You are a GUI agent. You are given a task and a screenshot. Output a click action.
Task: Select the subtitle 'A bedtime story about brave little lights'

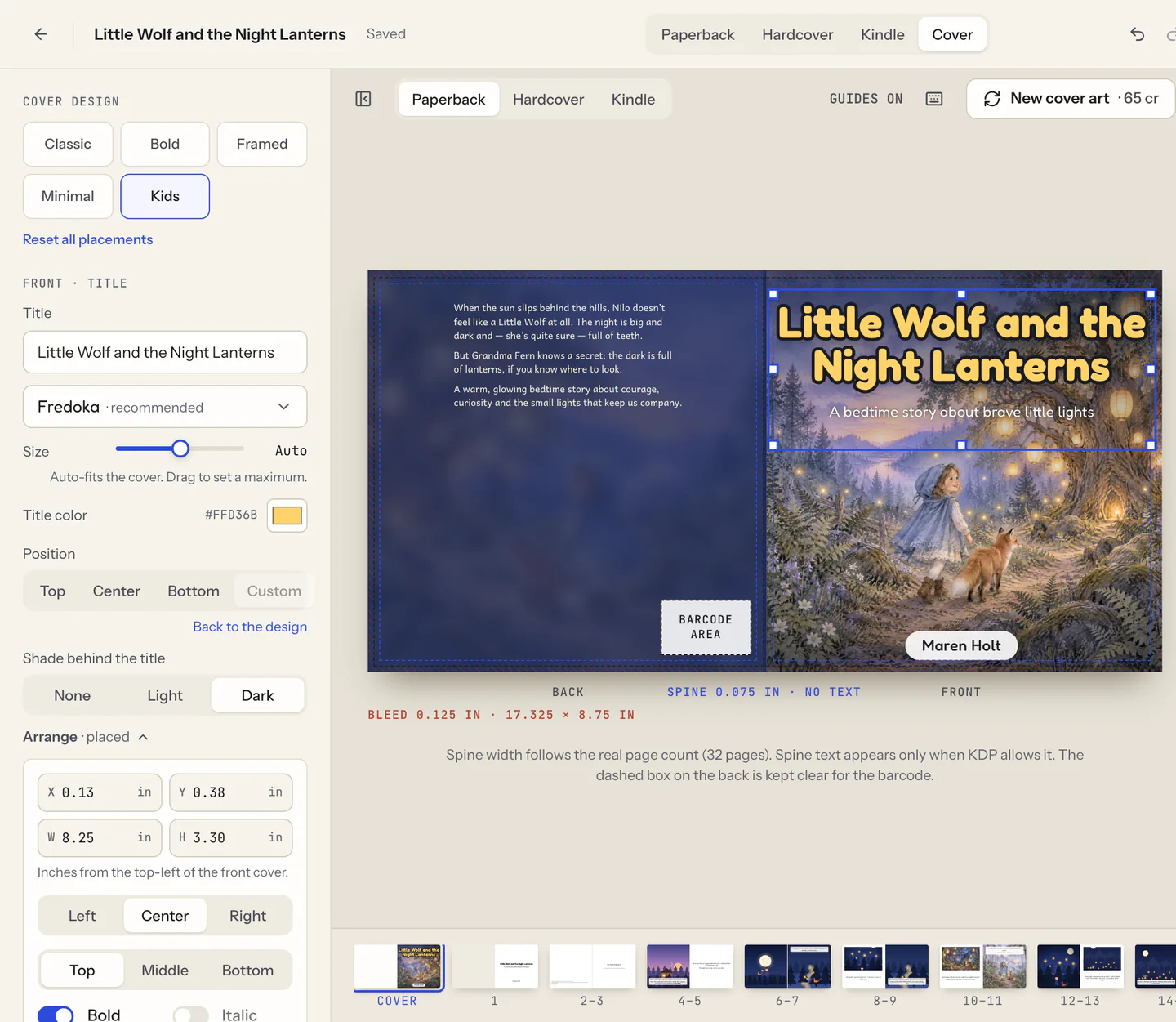tap(961, 412)
